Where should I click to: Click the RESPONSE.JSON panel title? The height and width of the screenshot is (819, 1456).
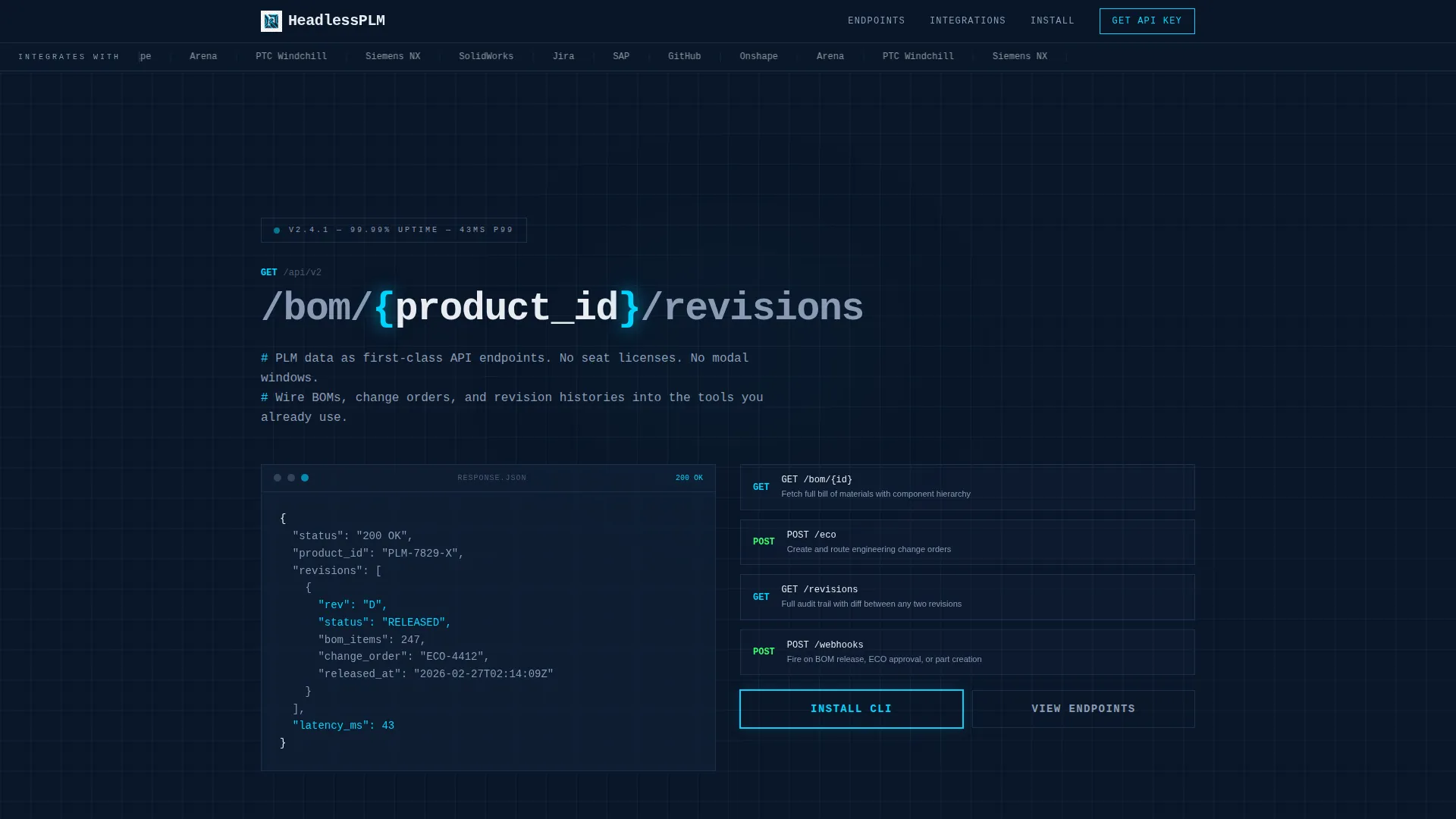491,478
